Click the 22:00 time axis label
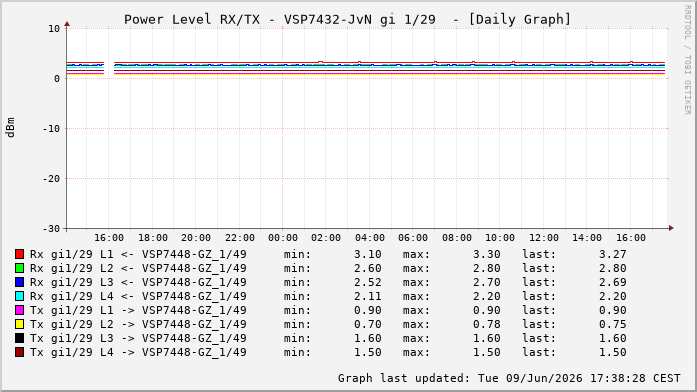697x392 pixels. (240, 238)
